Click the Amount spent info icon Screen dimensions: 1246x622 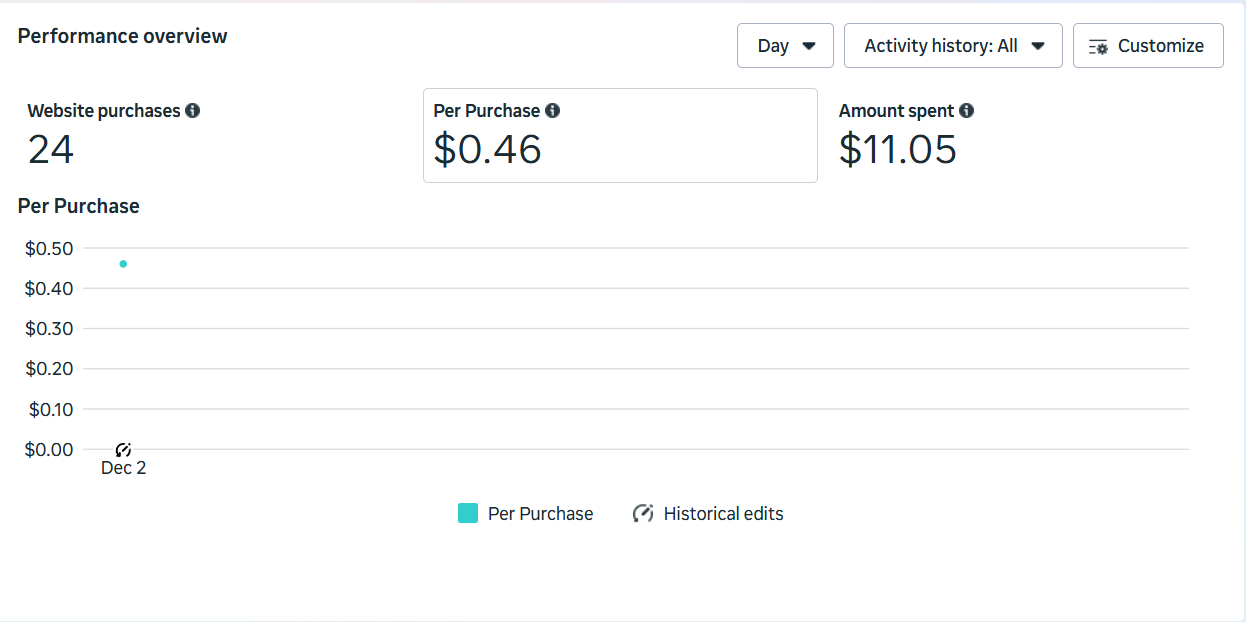pos(966,111)
